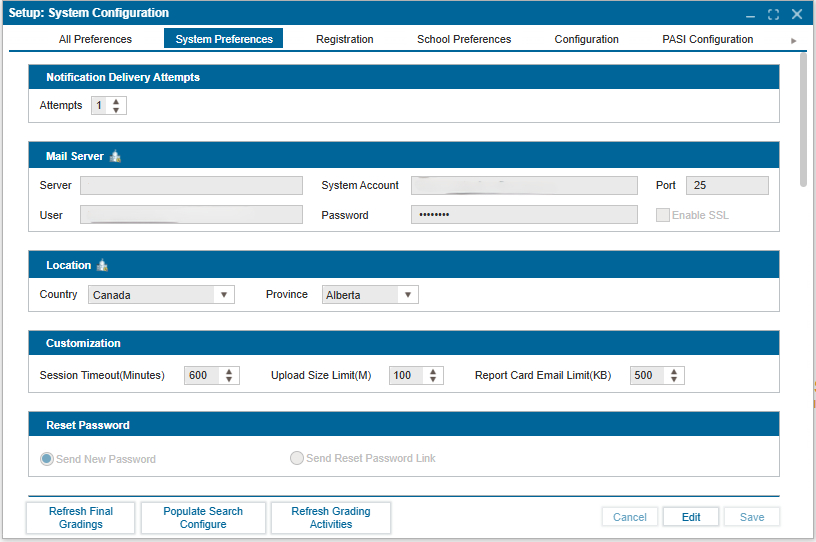The width and height of the screenshot is (816, 542).
Task: Decrease Report Card Email Limit value
Action: (x=674, y=380)
